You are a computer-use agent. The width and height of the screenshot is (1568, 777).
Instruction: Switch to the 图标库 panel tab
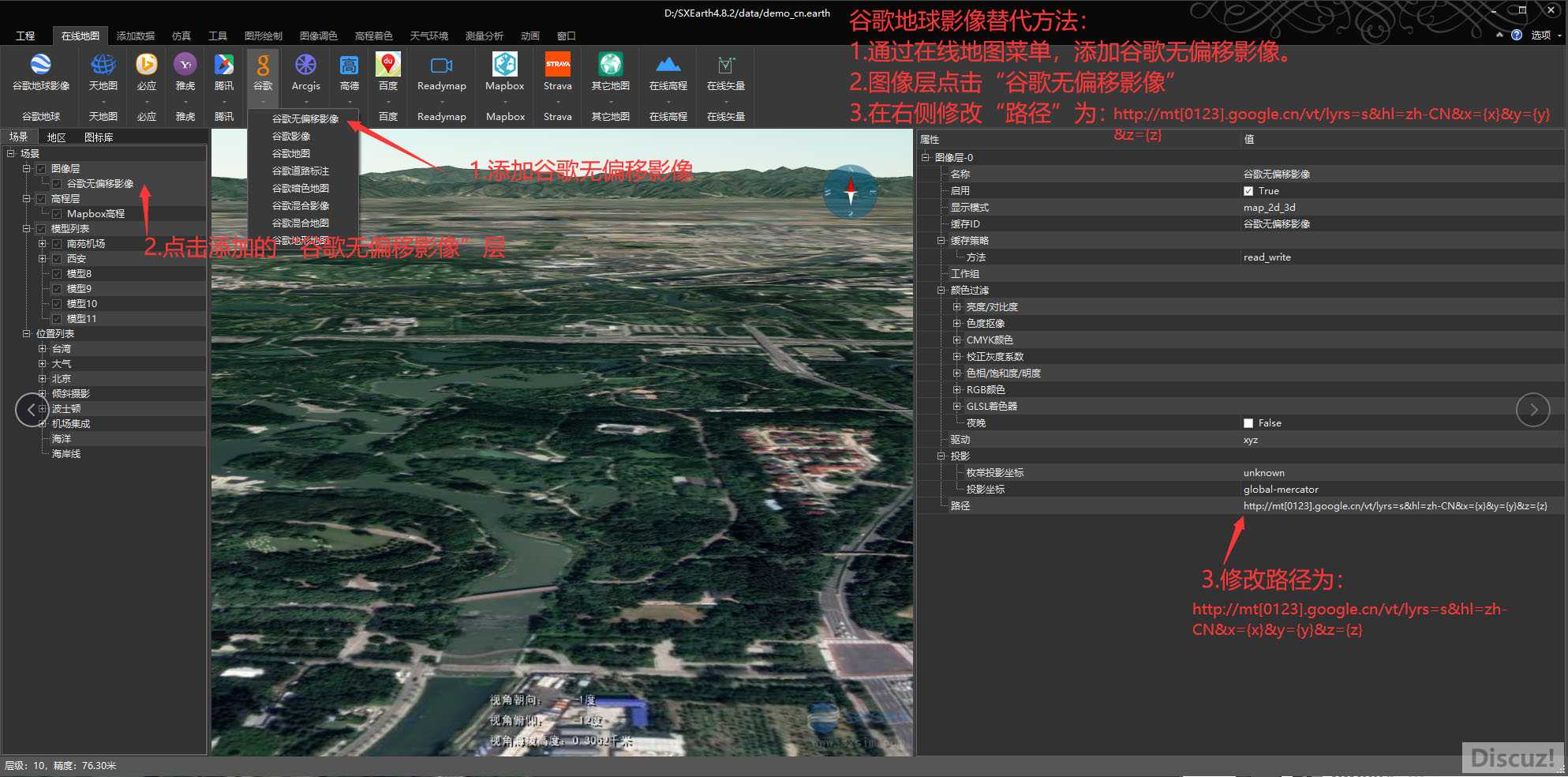coord(99,137)
